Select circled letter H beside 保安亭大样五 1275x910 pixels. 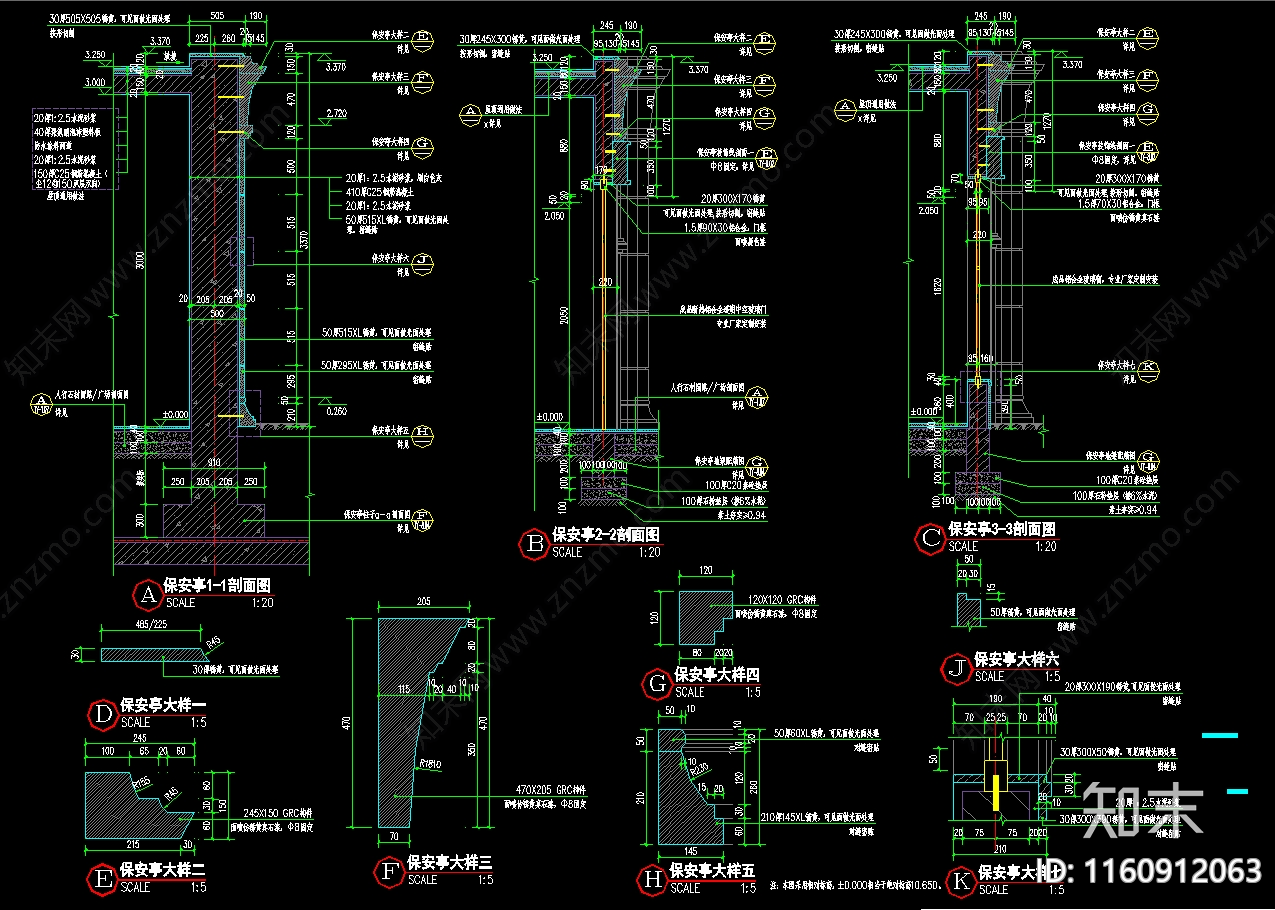pyautogui.click(x=652, y=879)
